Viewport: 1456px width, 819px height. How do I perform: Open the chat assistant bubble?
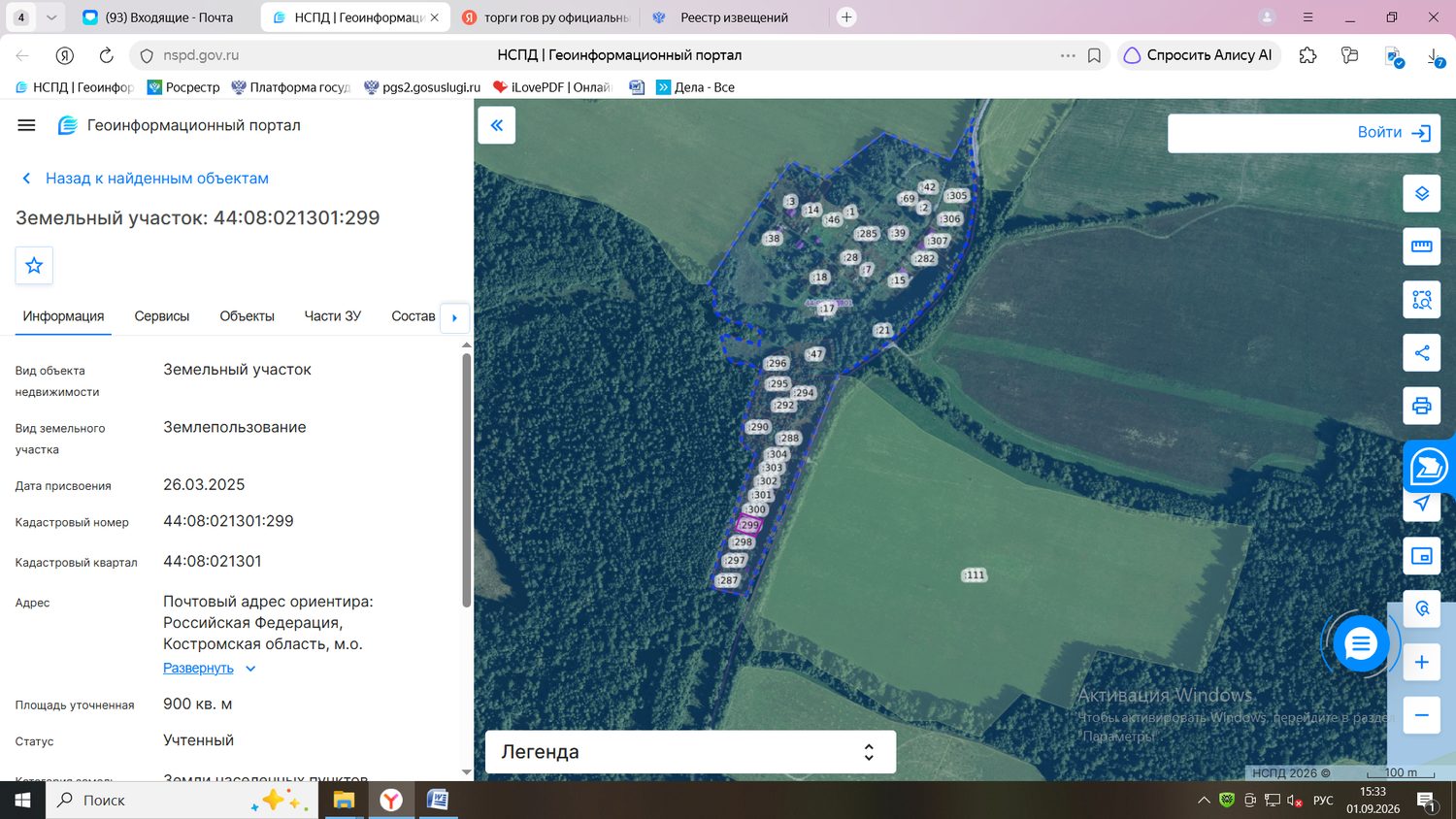[1360, 643]
